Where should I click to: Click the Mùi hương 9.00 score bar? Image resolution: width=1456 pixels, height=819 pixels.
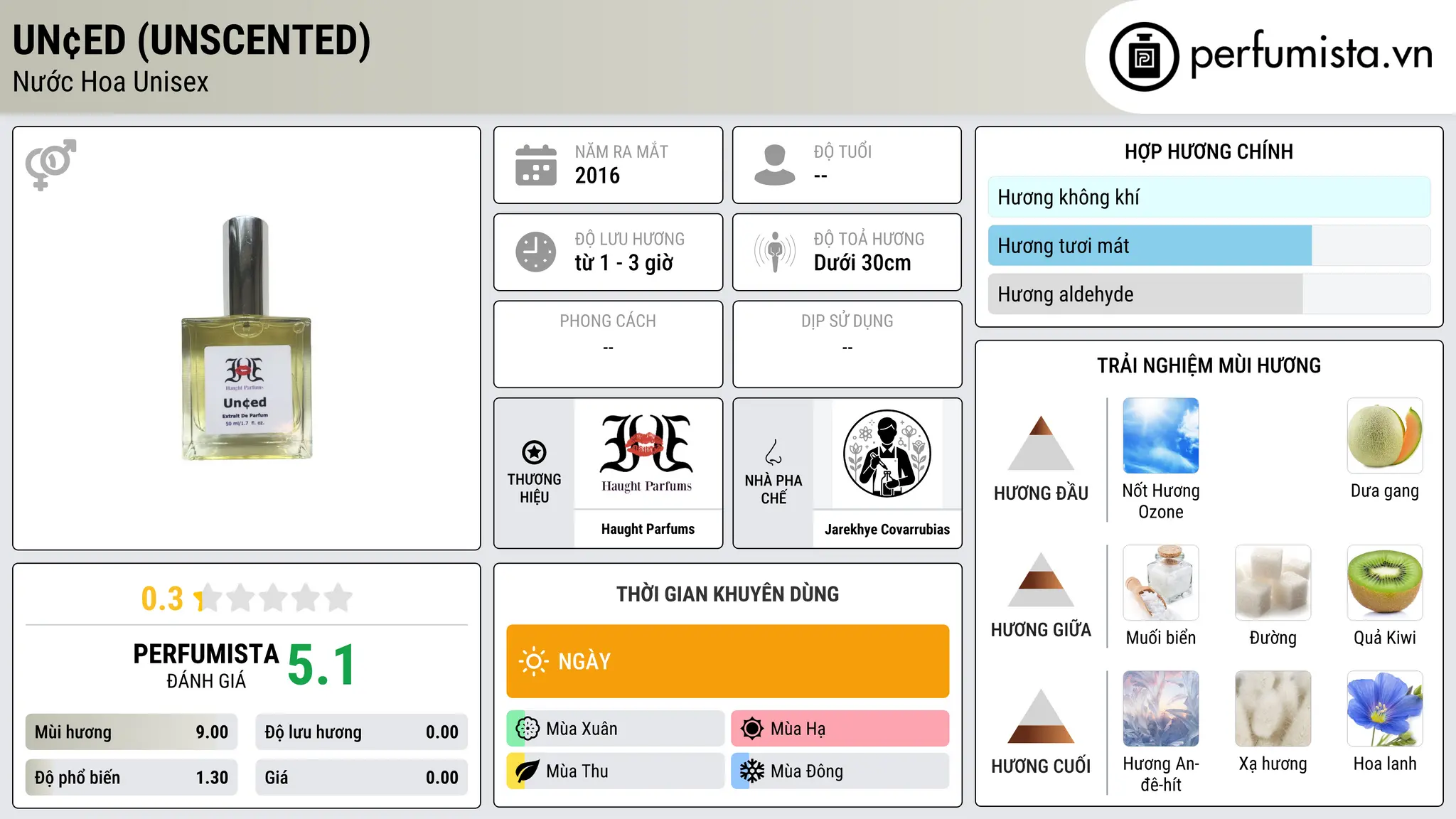(x=132, y=732)
